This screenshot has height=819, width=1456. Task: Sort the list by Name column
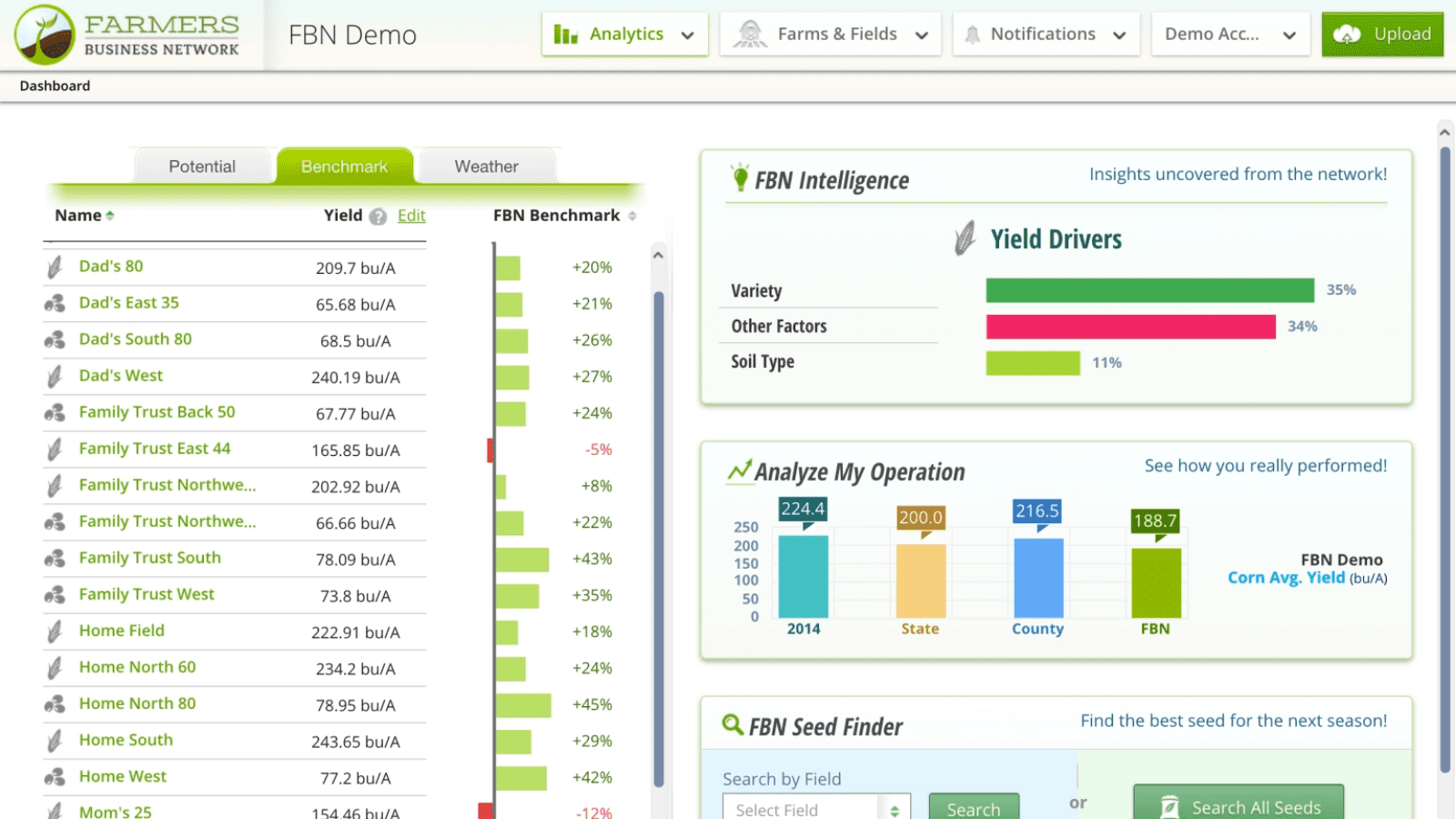(x=84, y=216)
